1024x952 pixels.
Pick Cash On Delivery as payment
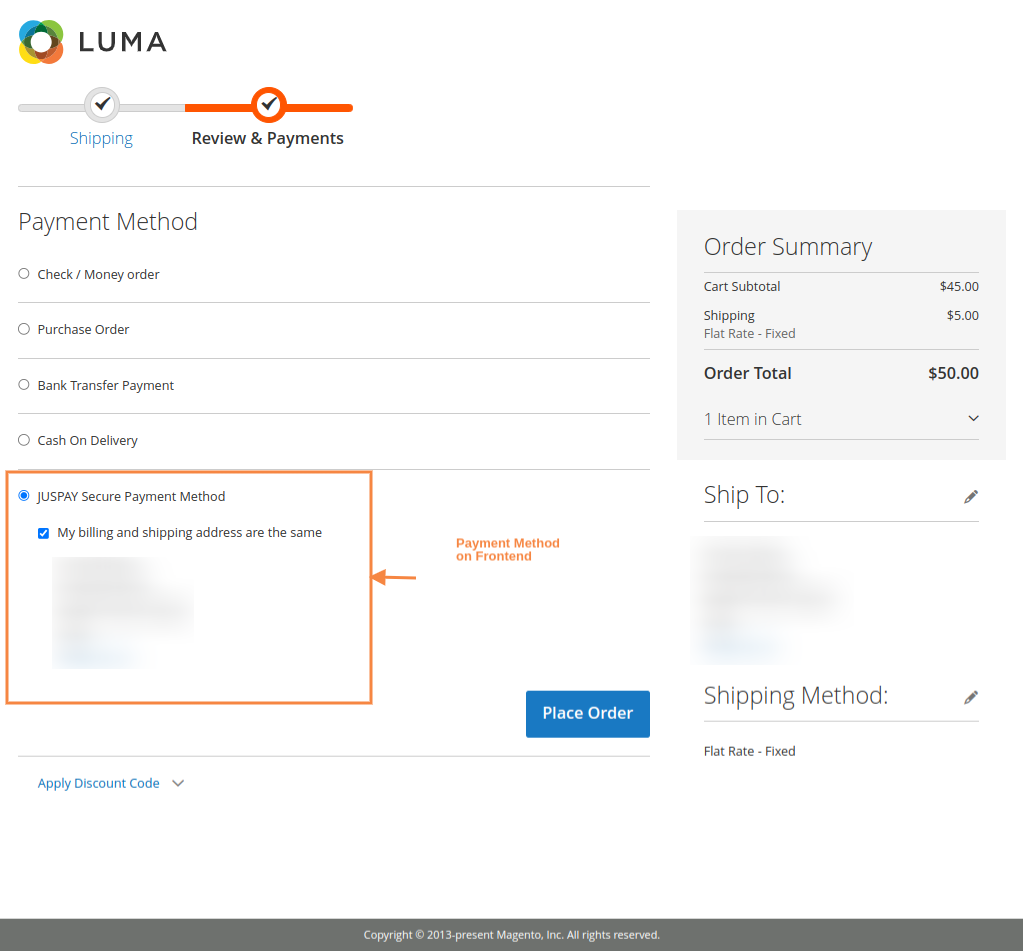tap(23, 440)
